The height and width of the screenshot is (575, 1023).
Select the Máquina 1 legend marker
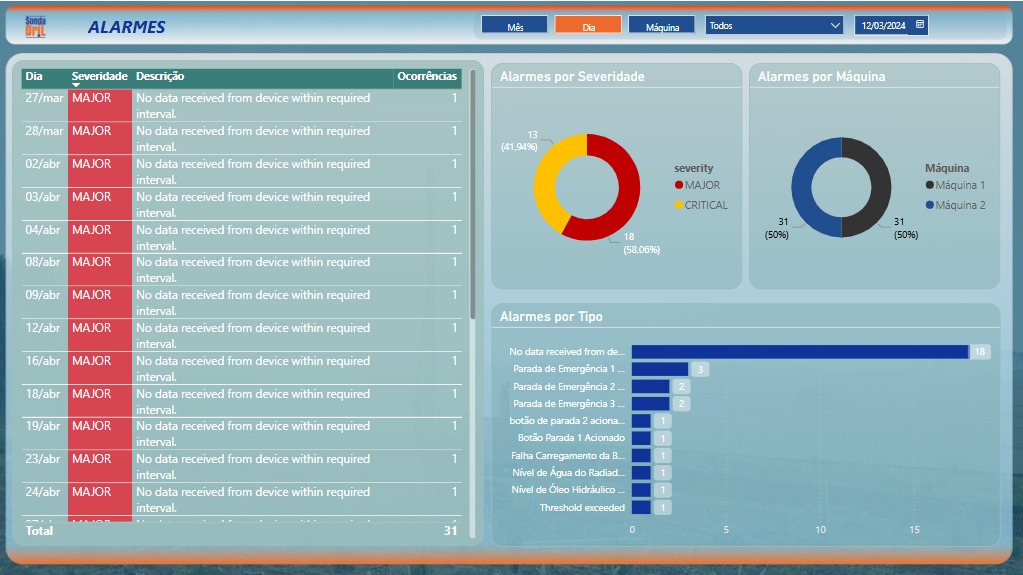(x=930, y=185)
